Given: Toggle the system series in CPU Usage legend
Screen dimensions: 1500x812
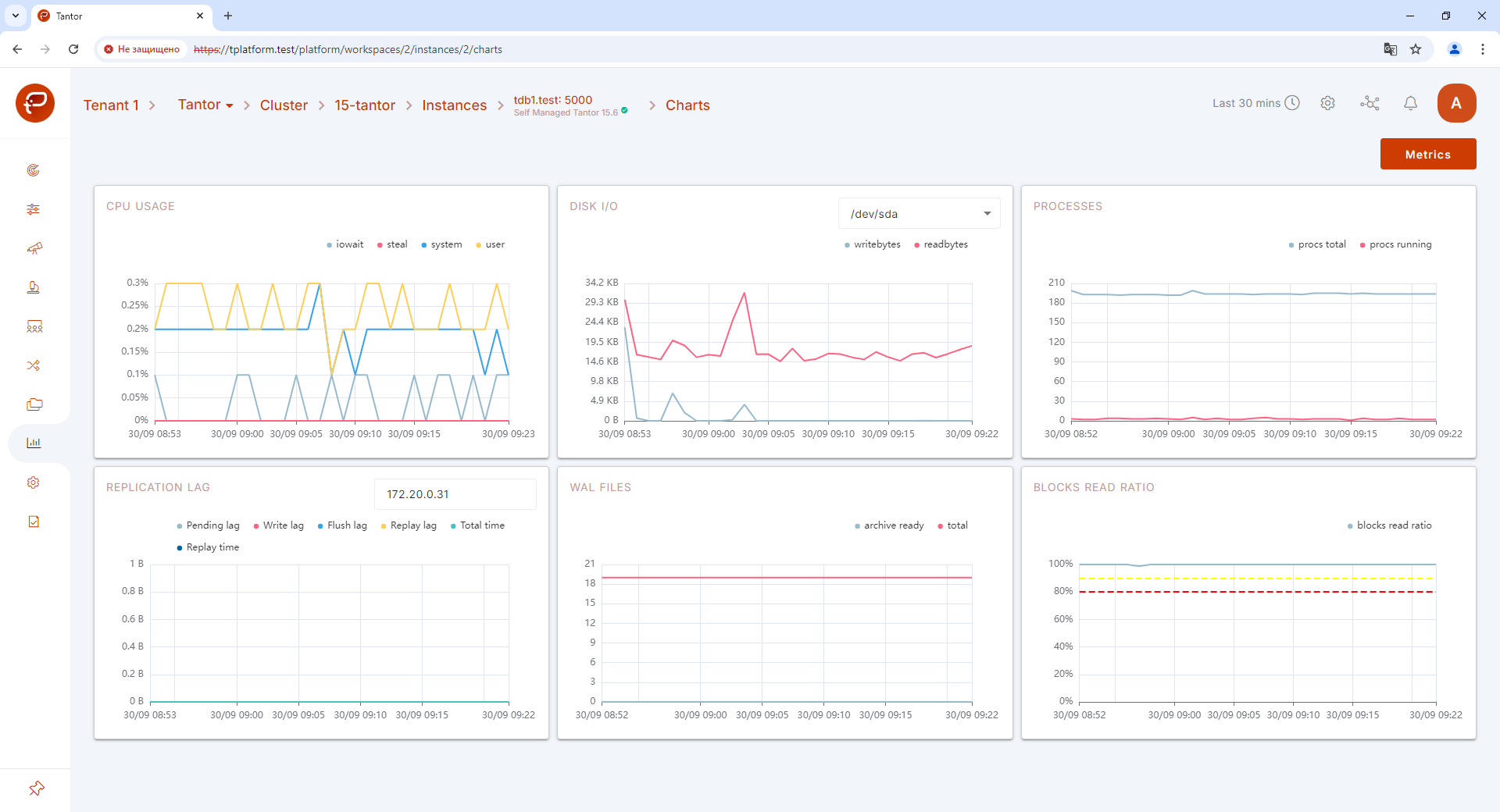Looking at the screenshot, I should (x=441, y=244).
